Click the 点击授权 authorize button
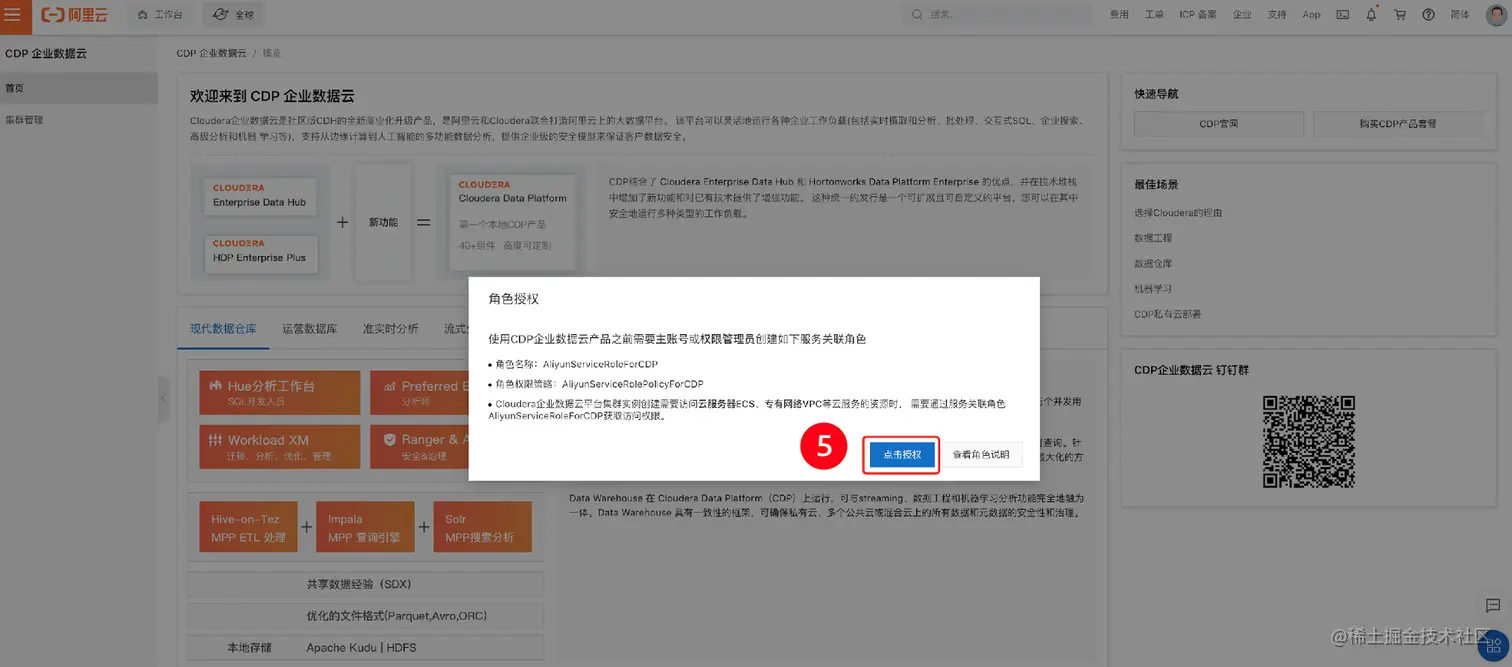Screen dimensions: 1512x667 click(x=902, y=454)
